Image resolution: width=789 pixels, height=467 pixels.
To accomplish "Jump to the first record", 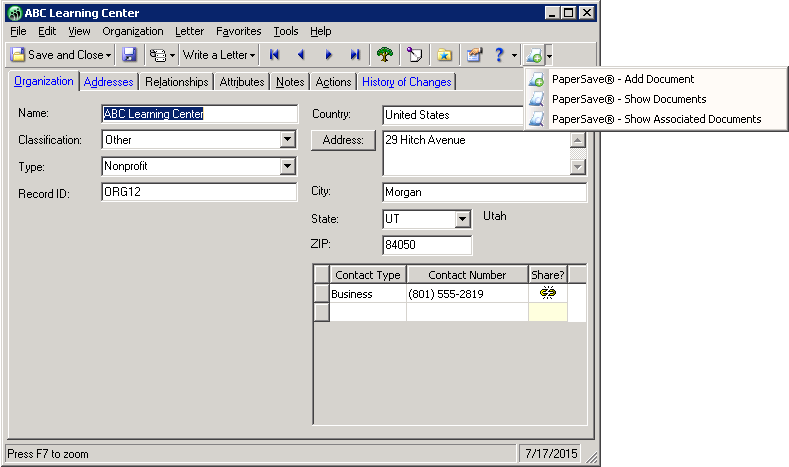I will 274,55.
